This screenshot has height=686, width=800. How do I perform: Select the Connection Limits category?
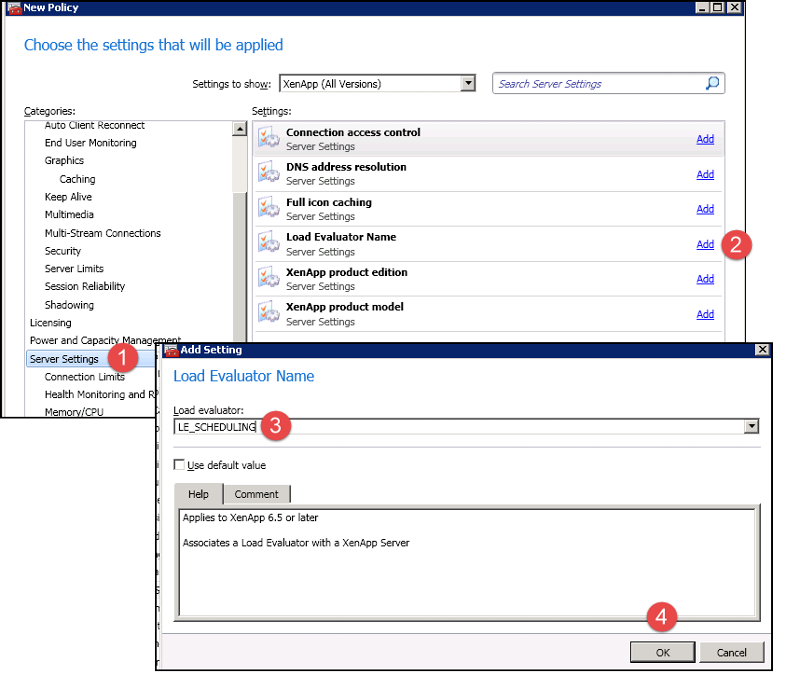(84, 377)
